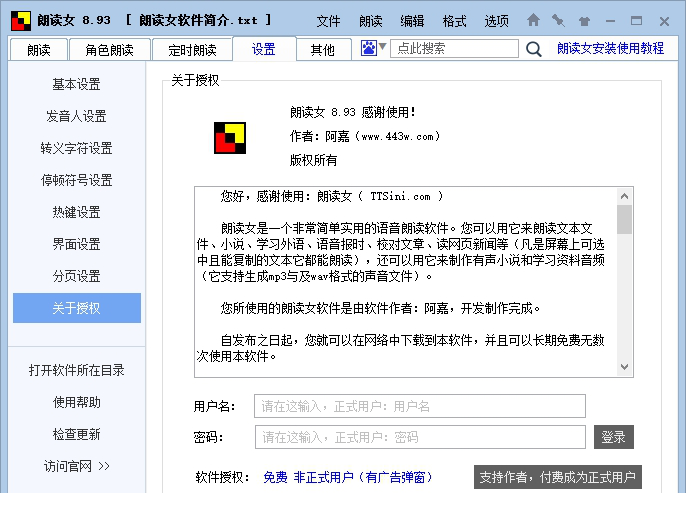Switch to the 朗读 tab
Image resolution: width=686 pixels, height=512 pixels.
pyautogui.click(x=38, y=50)
